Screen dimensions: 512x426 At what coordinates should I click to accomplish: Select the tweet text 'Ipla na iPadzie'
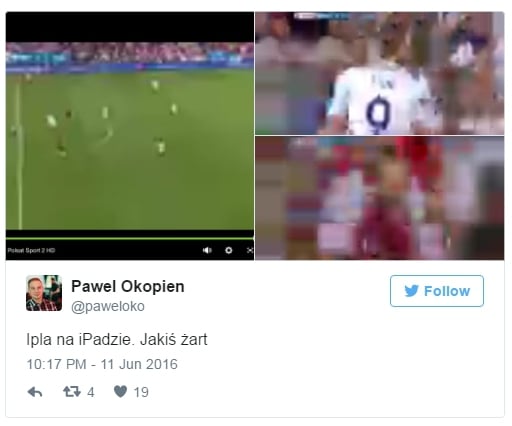point(80,340)
